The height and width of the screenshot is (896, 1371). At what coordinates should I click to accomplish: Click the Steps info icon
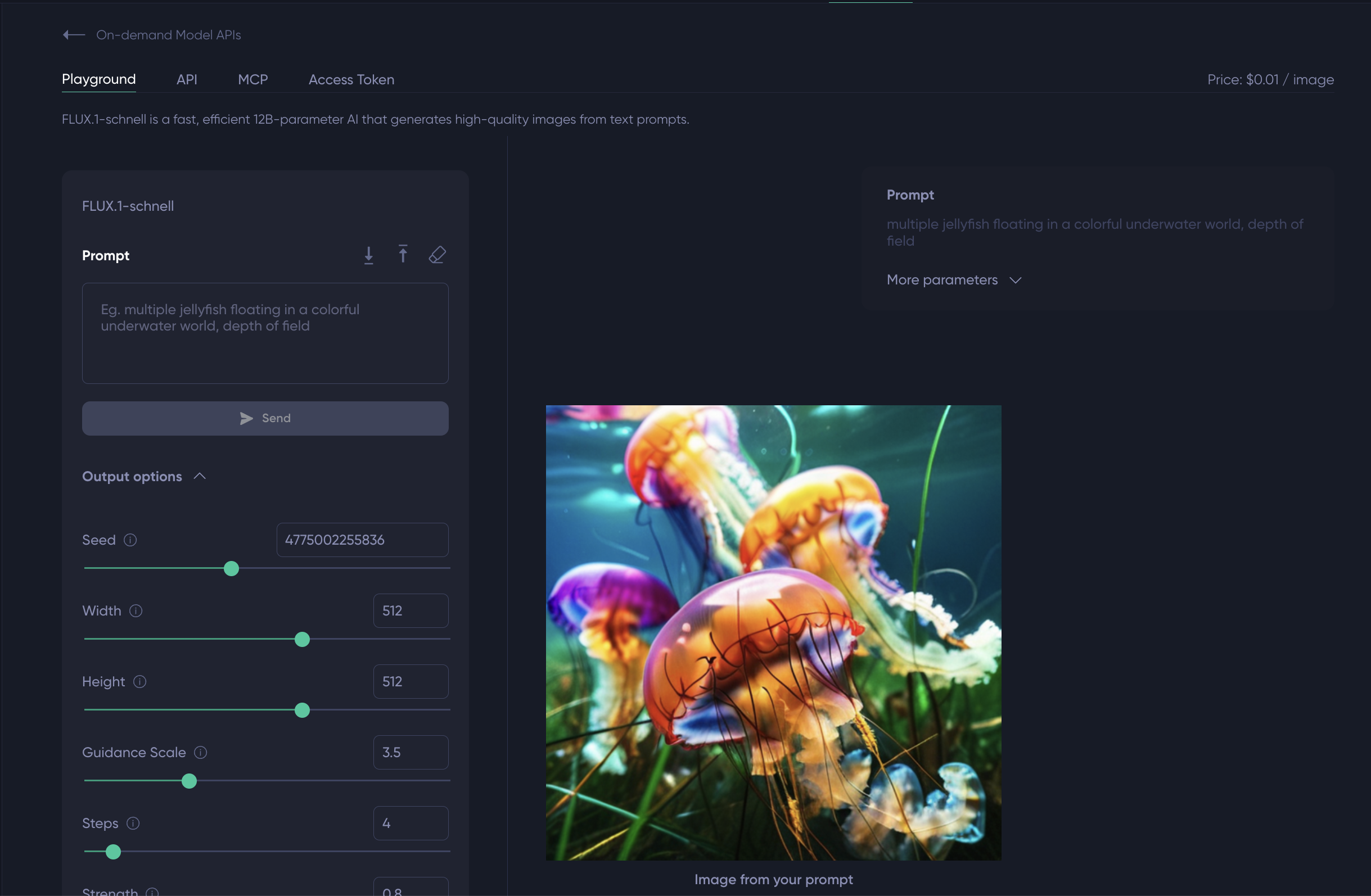click(x=133, y=823)
